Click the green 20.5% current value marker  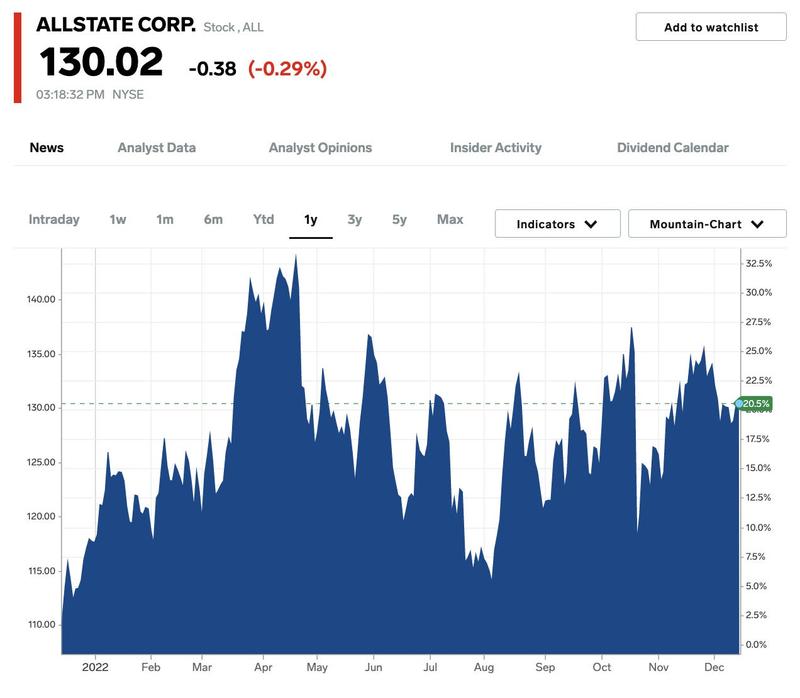(x=754, y=404)
